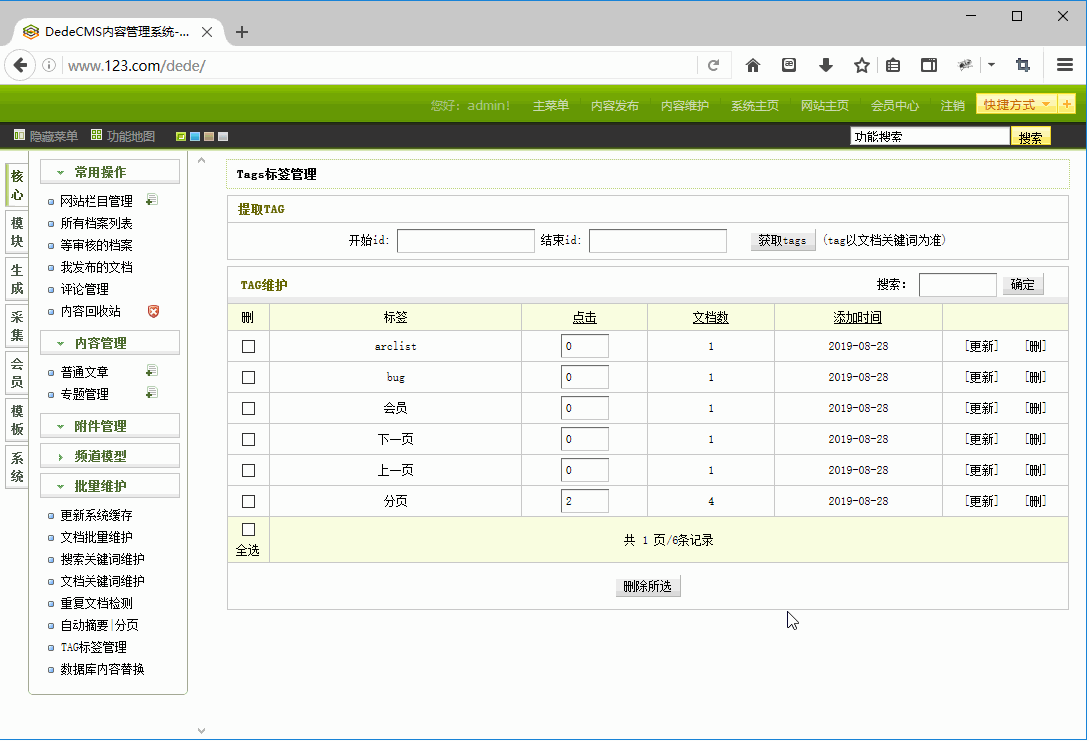Click the publish icon beside 网站栏目管理
Image resolution: width=1089 pixels, height=741 pixels.
151,200
